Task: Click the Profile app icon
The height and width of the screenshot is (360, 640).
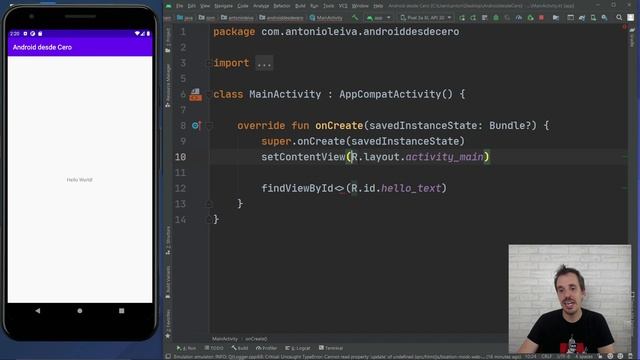Action: pyautogui.click(x=518, y=18)
